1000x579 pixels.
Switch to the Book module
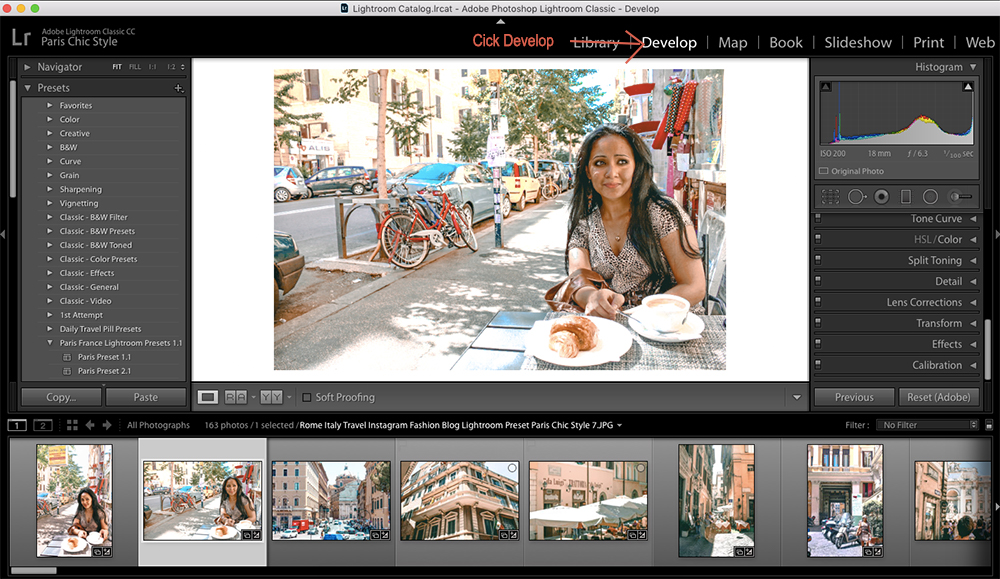tap(786, 43)
